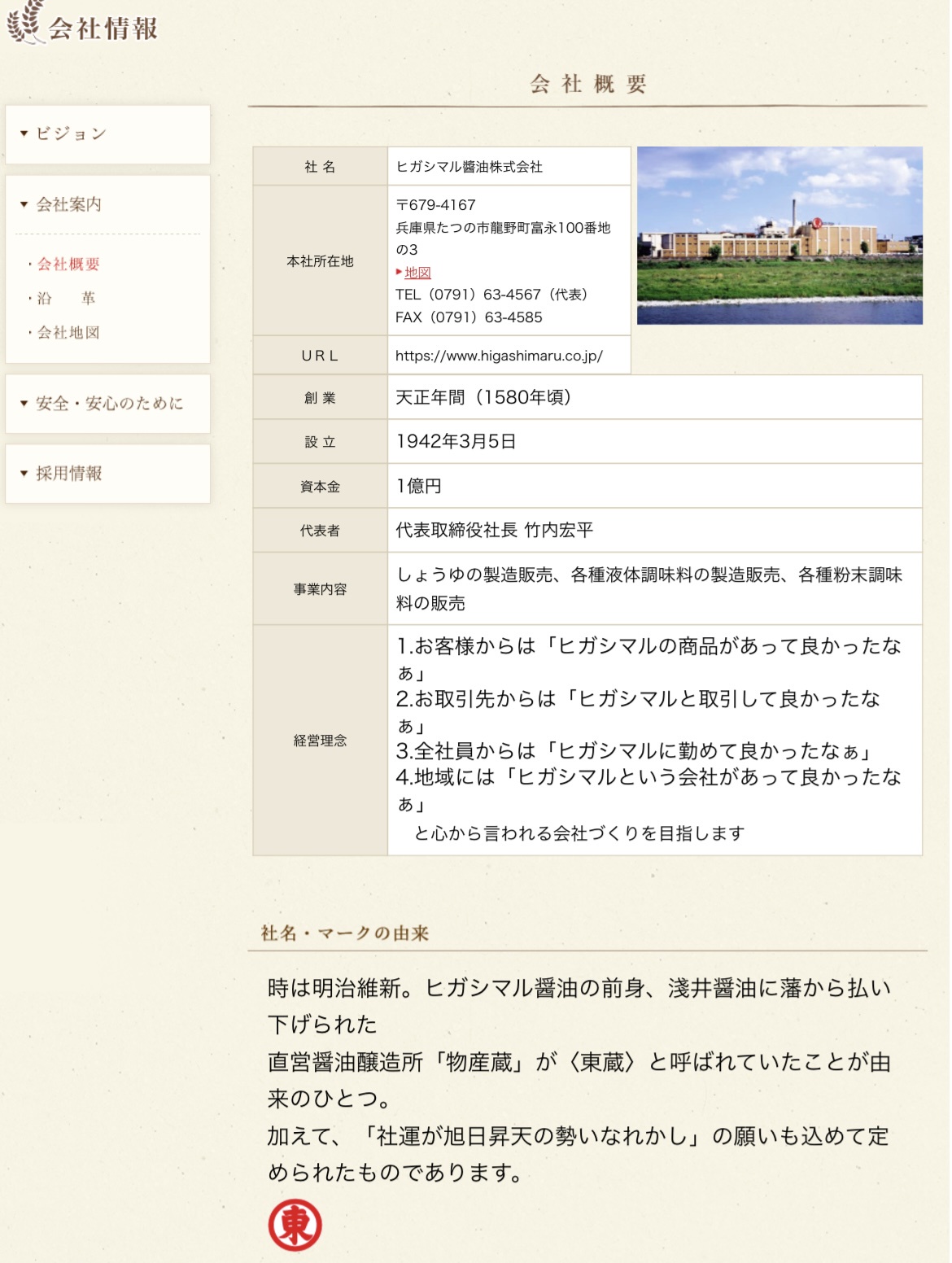
Task: Click philosophy line starting 2.お取引先からは
Action: point(639,712)
